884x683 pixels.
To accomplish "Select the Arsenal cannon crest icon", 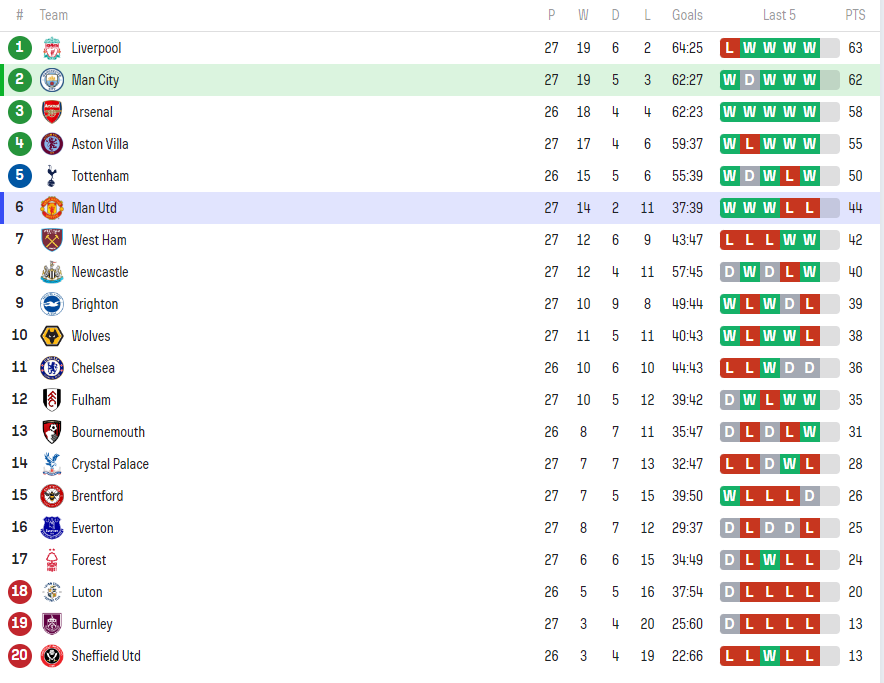I will pyautogui.click(x=52, y=112).
